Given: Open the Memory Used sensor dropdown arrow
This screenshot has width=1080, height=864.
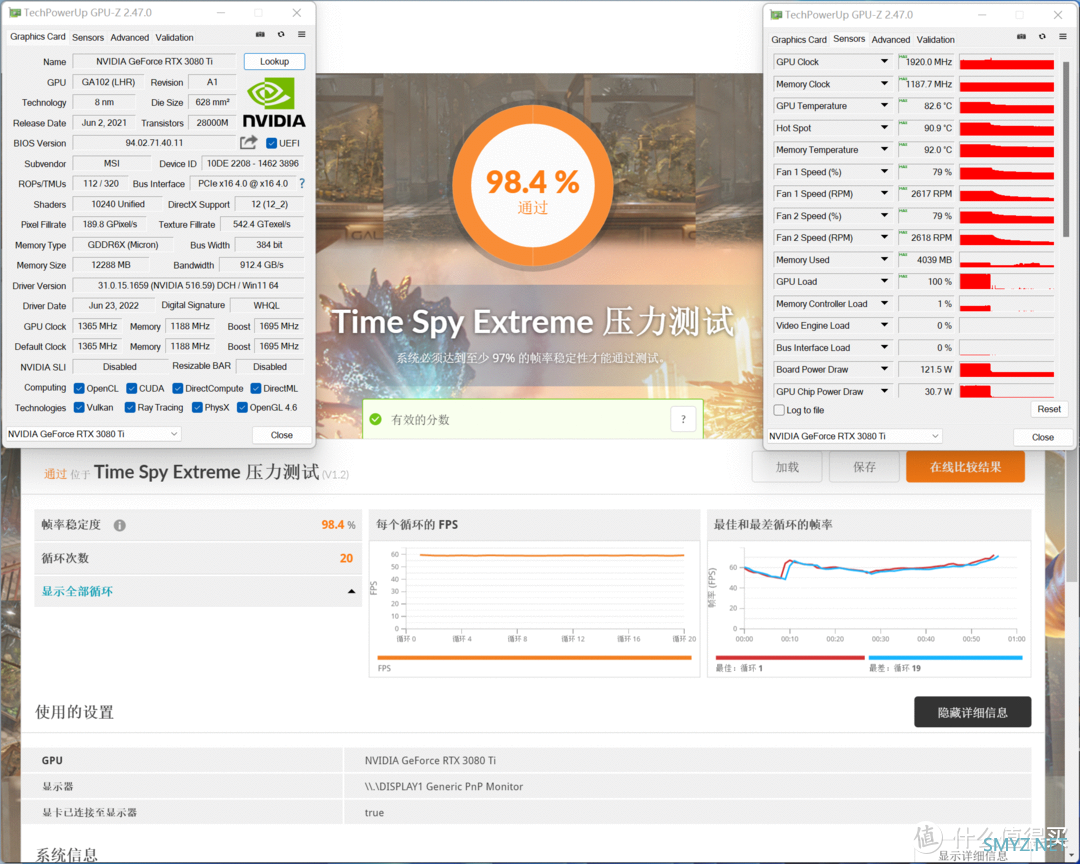Looking at the screenshot, I should click(884, 260).
